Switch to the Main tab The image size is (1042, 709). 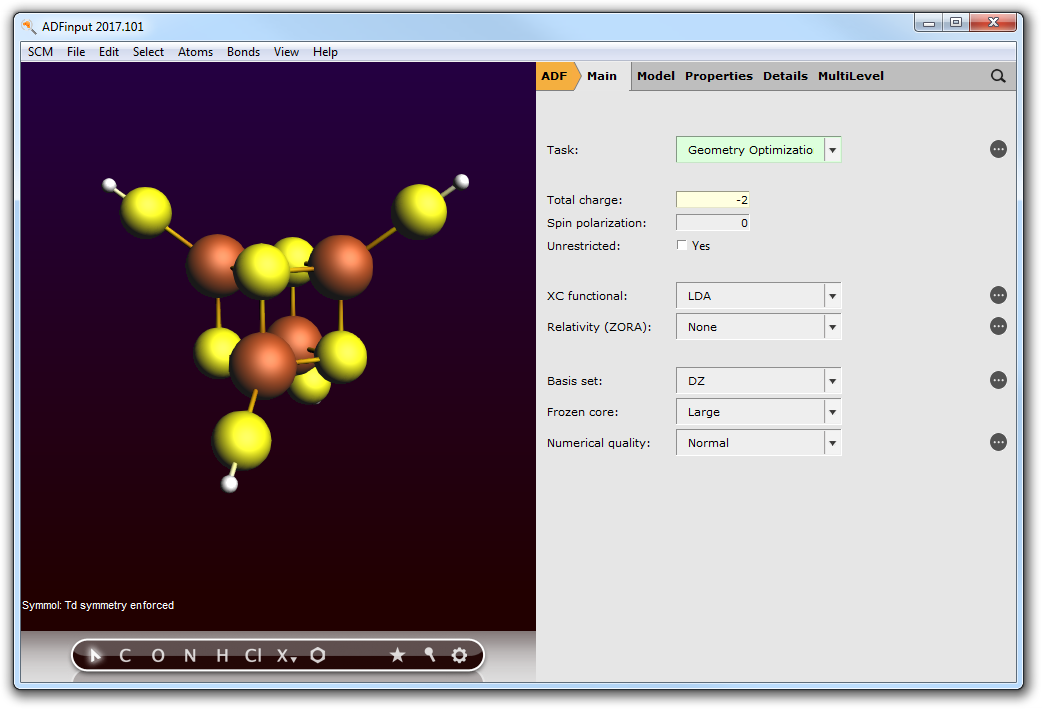[602, 76]
